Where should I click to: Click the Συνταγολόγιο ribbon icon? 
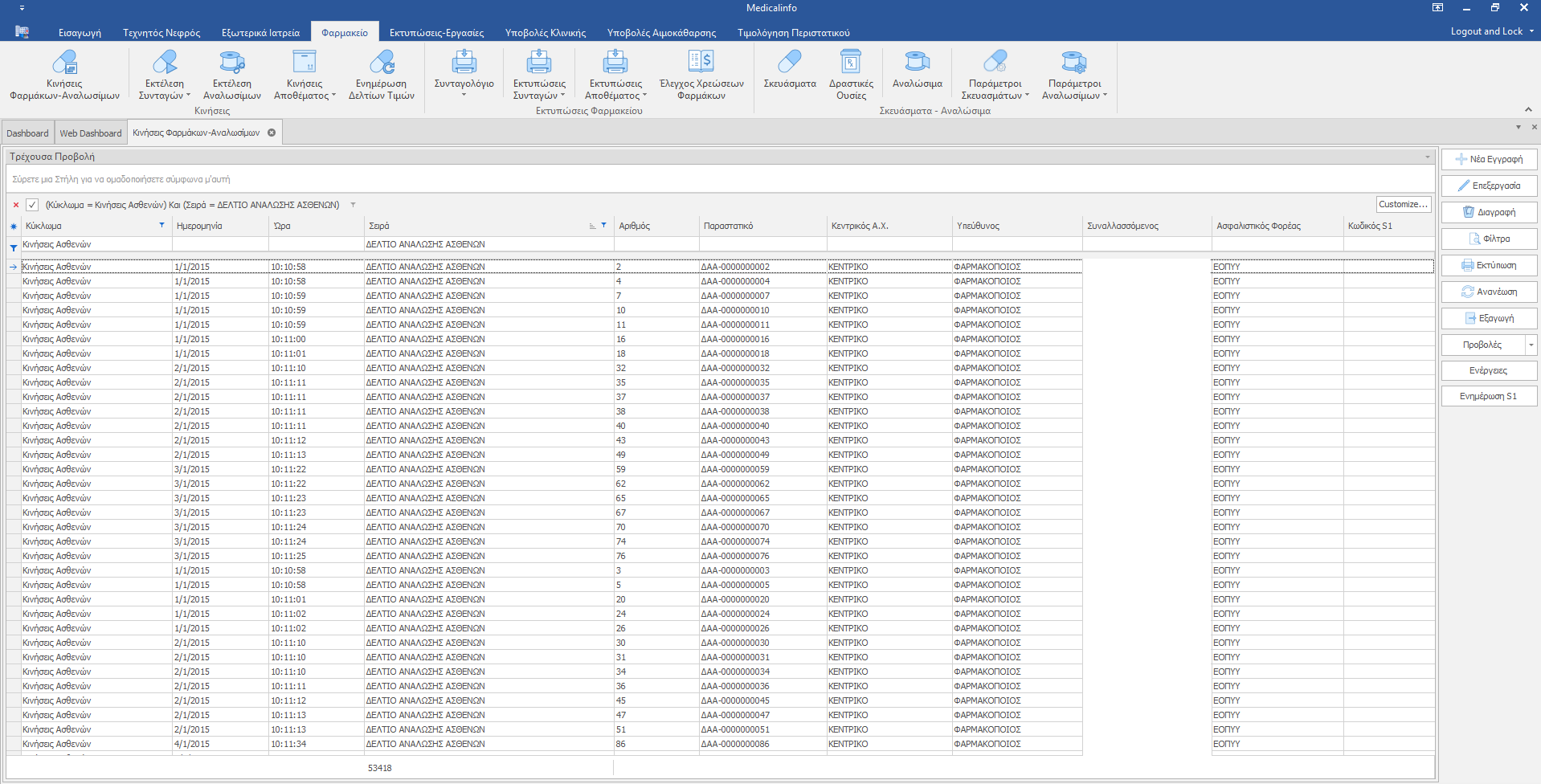click(464, 63)
